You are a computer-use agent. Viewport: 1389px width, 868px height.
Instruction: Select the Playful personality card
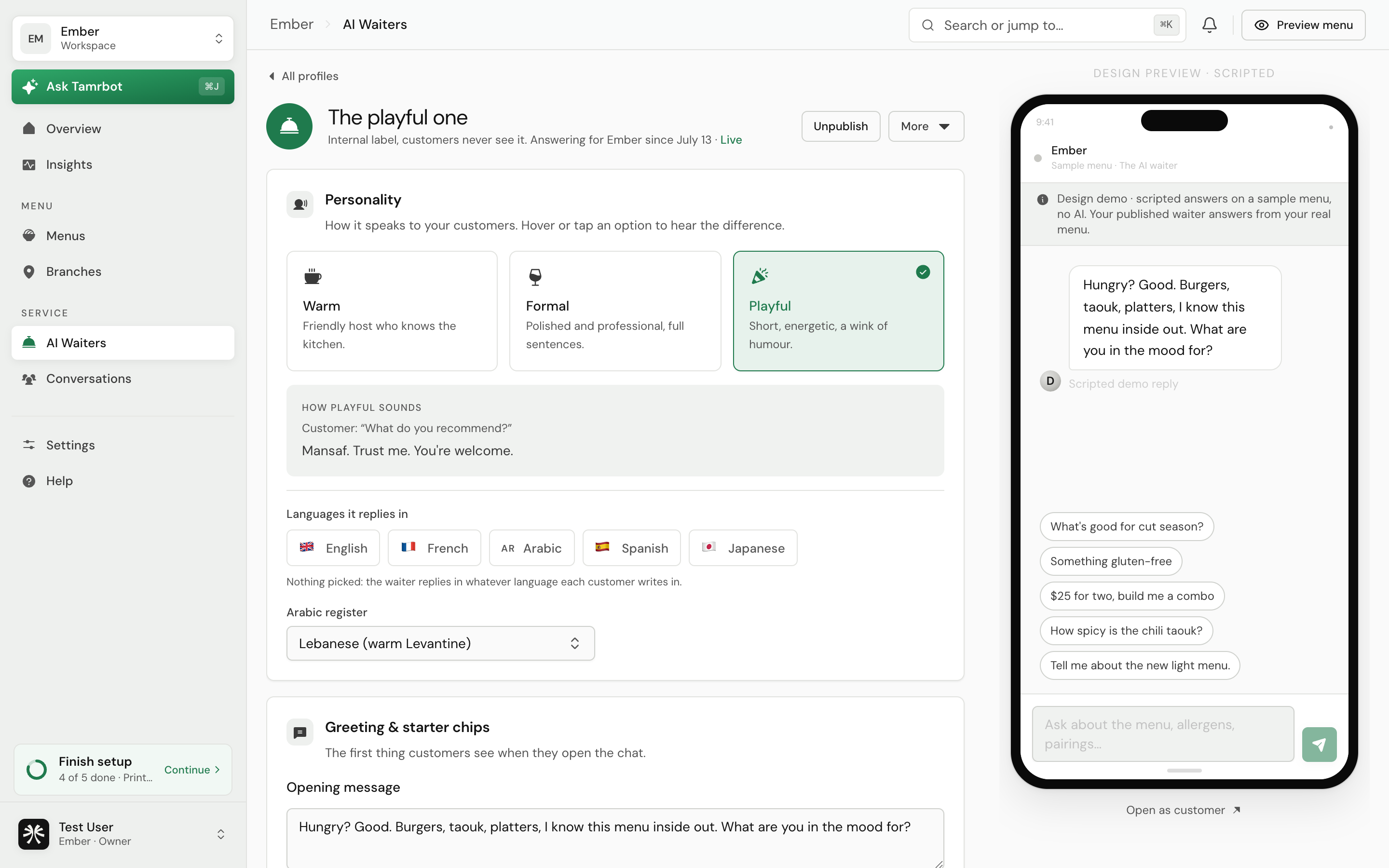pos(838,311)
